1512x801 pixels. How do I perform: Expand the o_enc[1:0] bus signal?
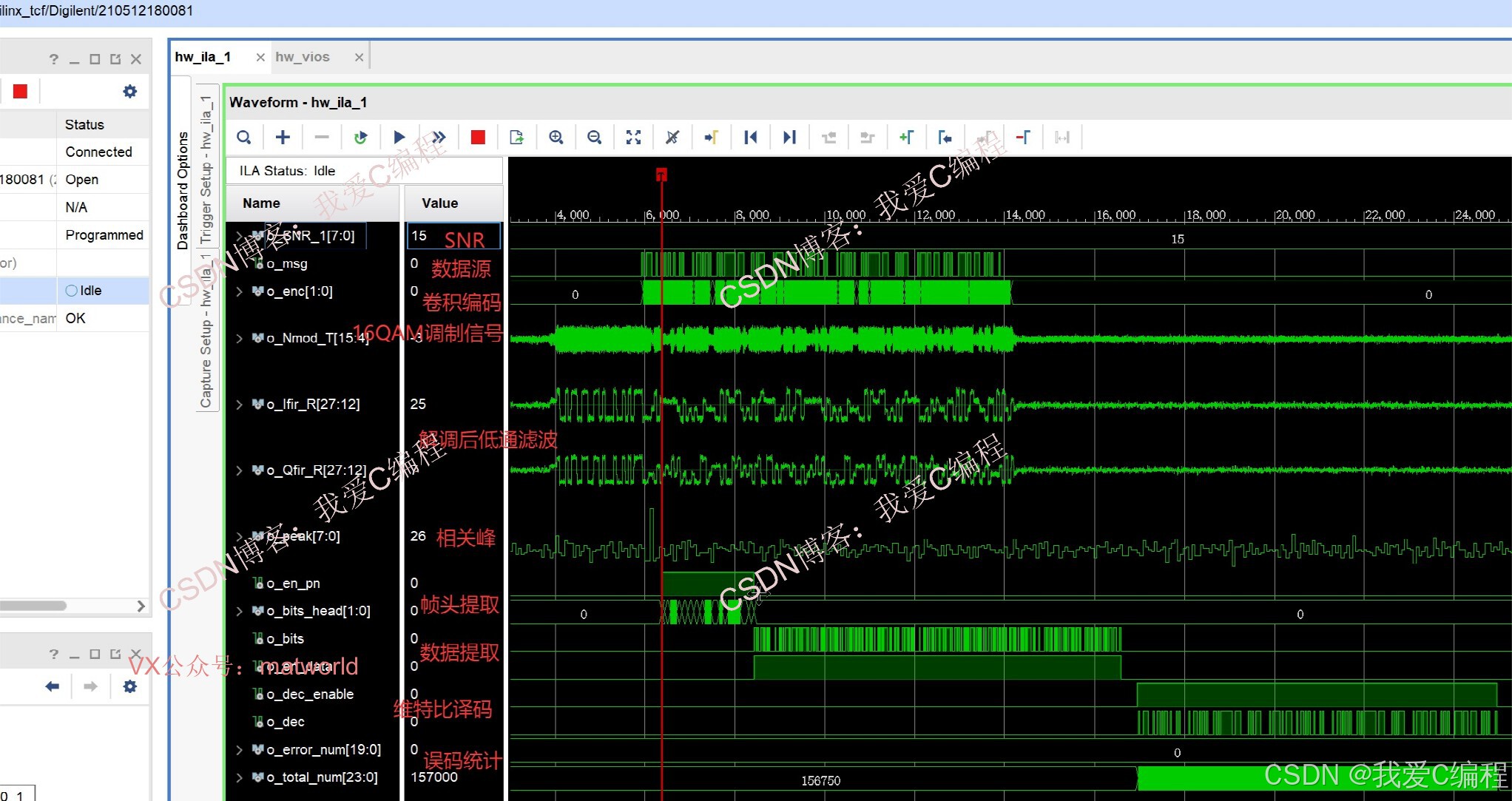[239, 291]
